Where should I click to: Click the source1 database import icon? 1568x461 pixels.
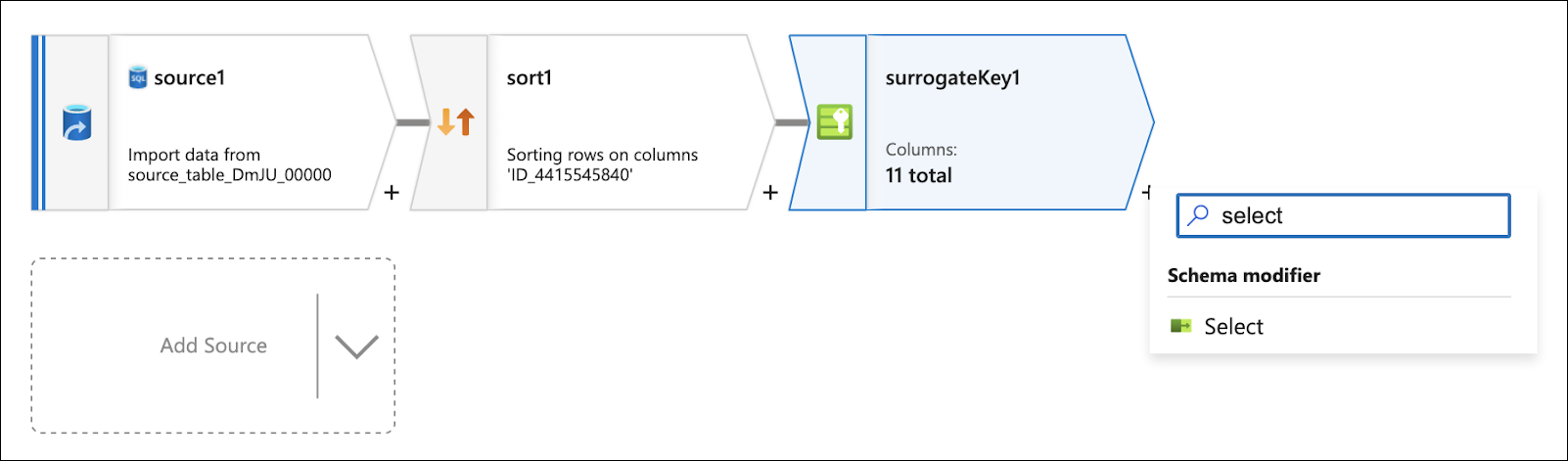point(76,124)
